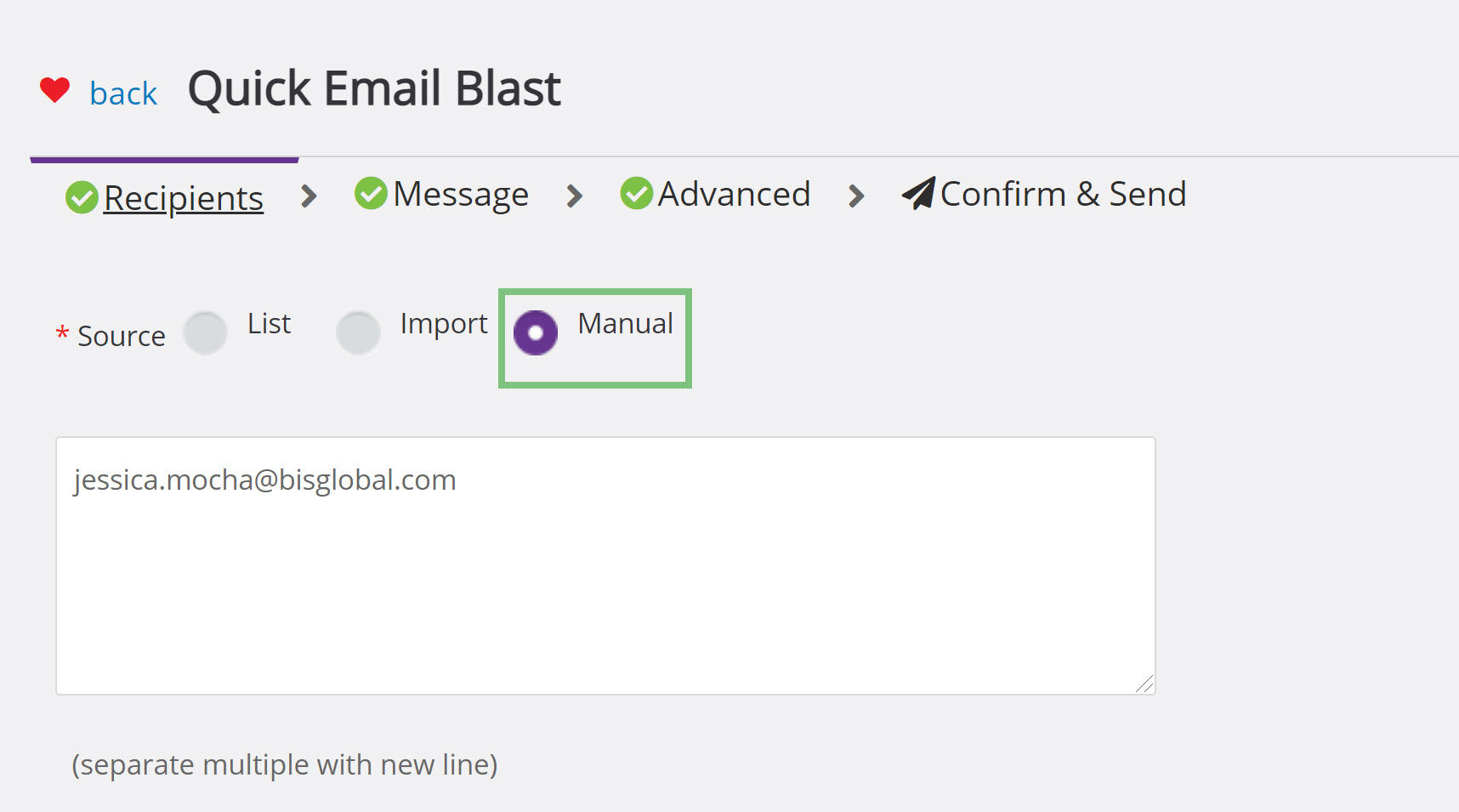Click the chevron after Recipients step
The image size is (1459, 812).
coord(309,196)
